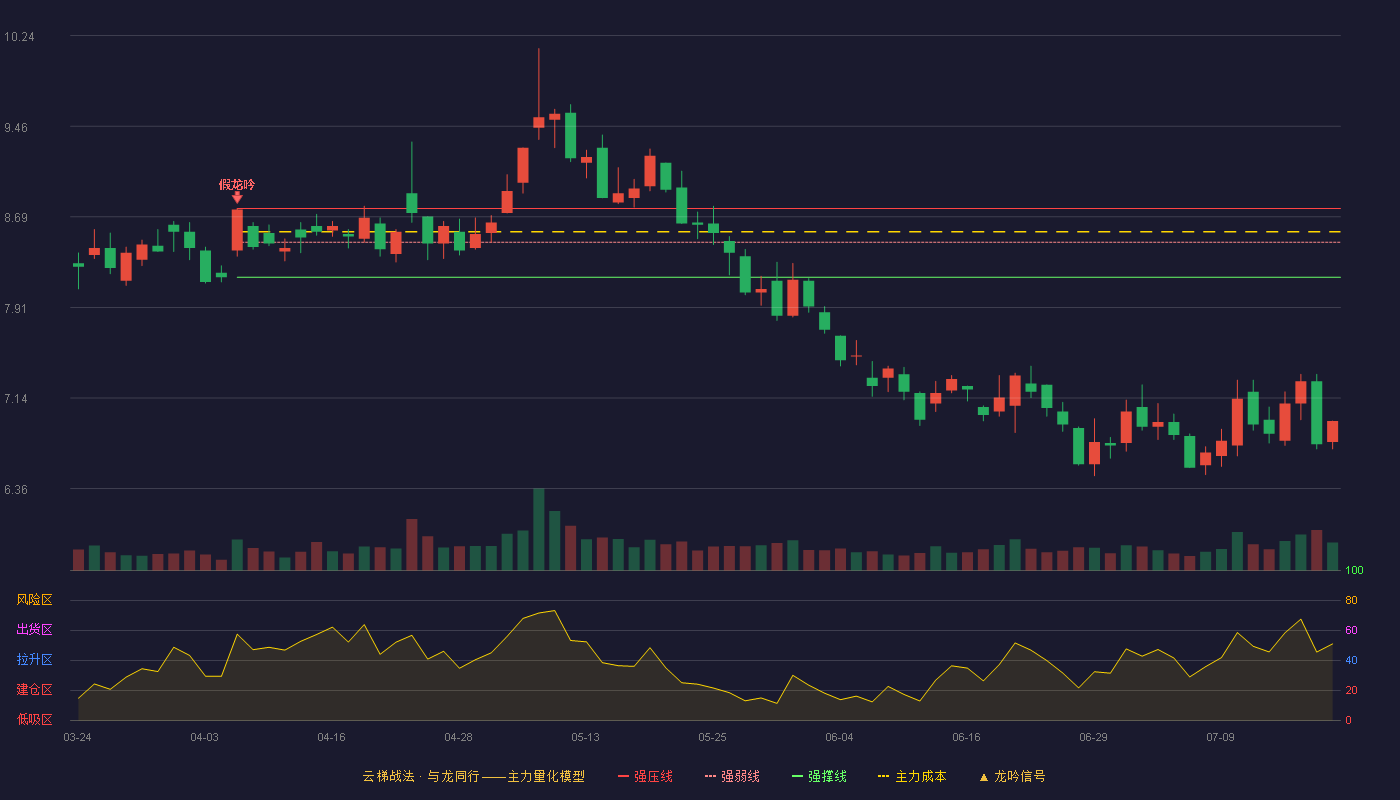Click the 06-04 date label
The image size is (1400, 800).
pyautogui.click(x=839, y=737)
